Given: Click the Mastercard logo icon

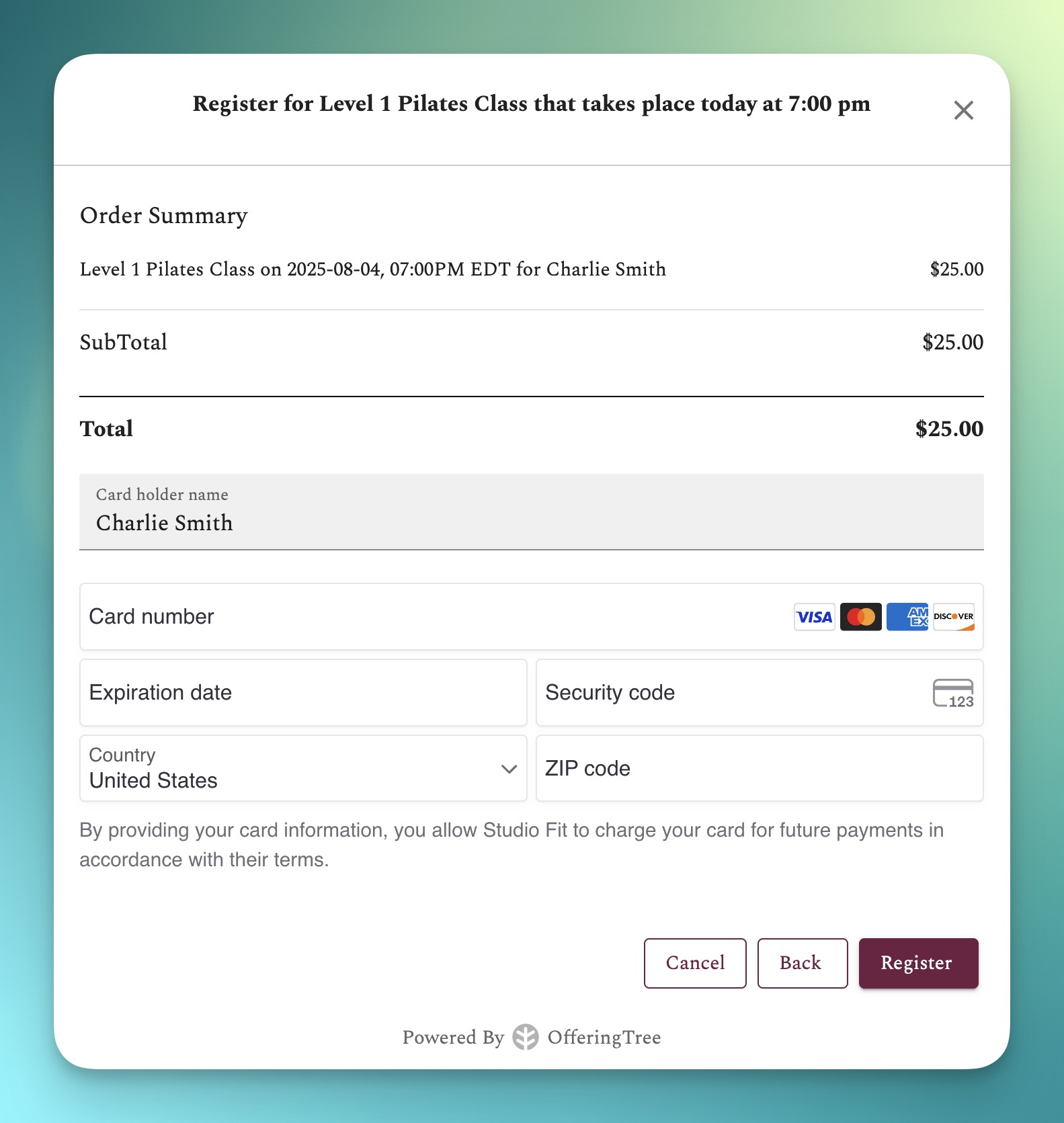Looking at the screenshot, I should (x=860, y=617).
